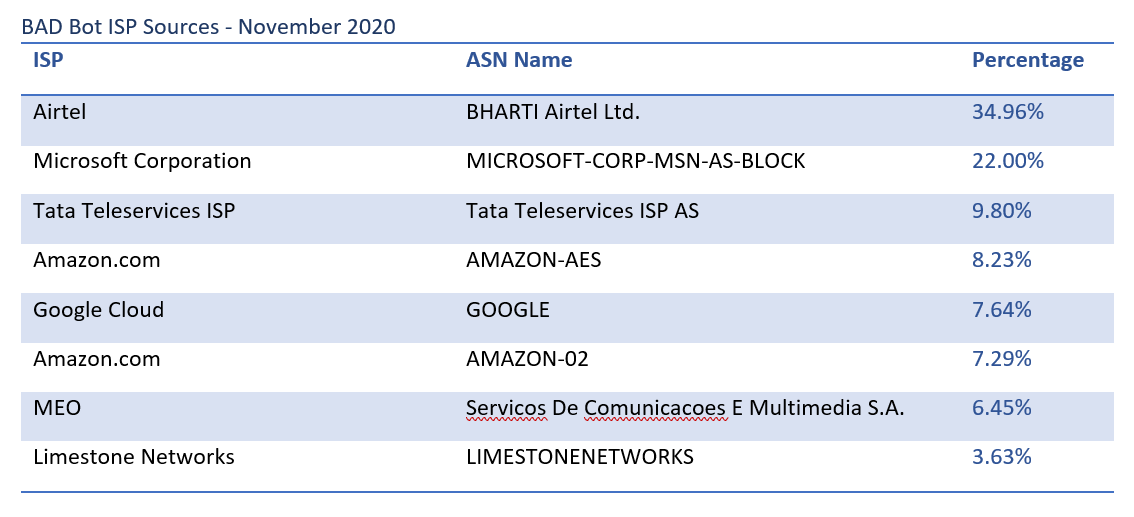Select the 34.96% percentage value

[x=1008, y=112]
